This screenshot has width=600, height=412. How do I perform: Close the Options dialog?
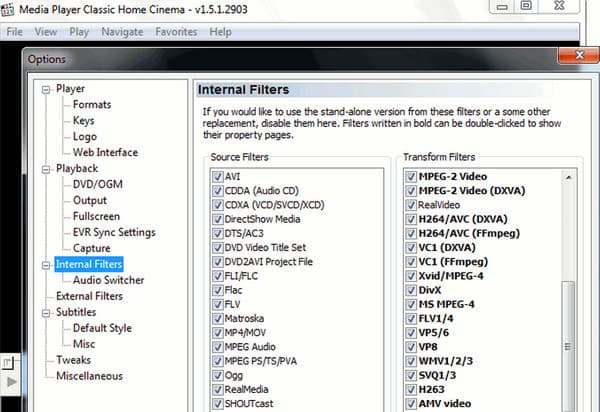(579, 55)
